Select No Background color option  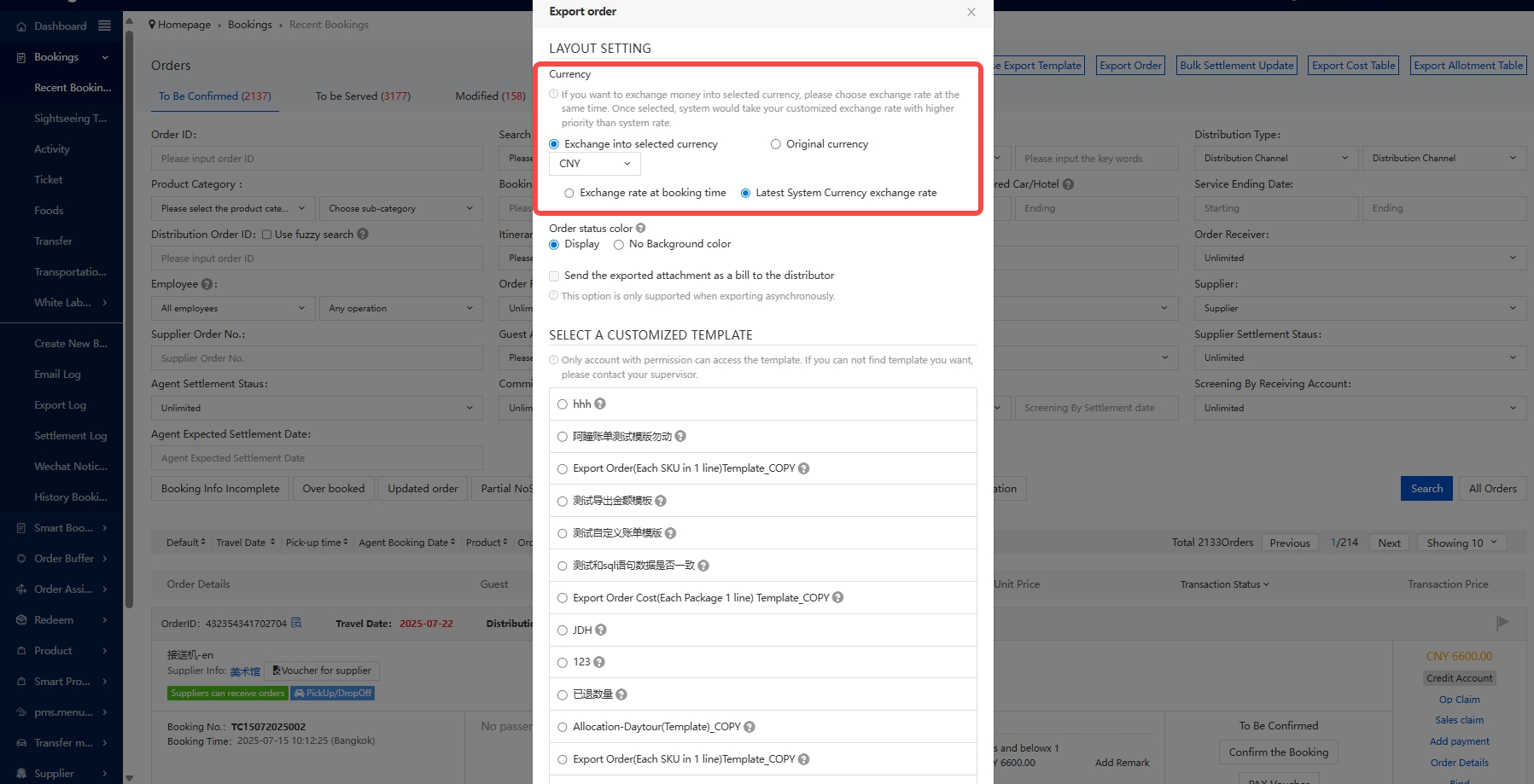pos(619,245)
